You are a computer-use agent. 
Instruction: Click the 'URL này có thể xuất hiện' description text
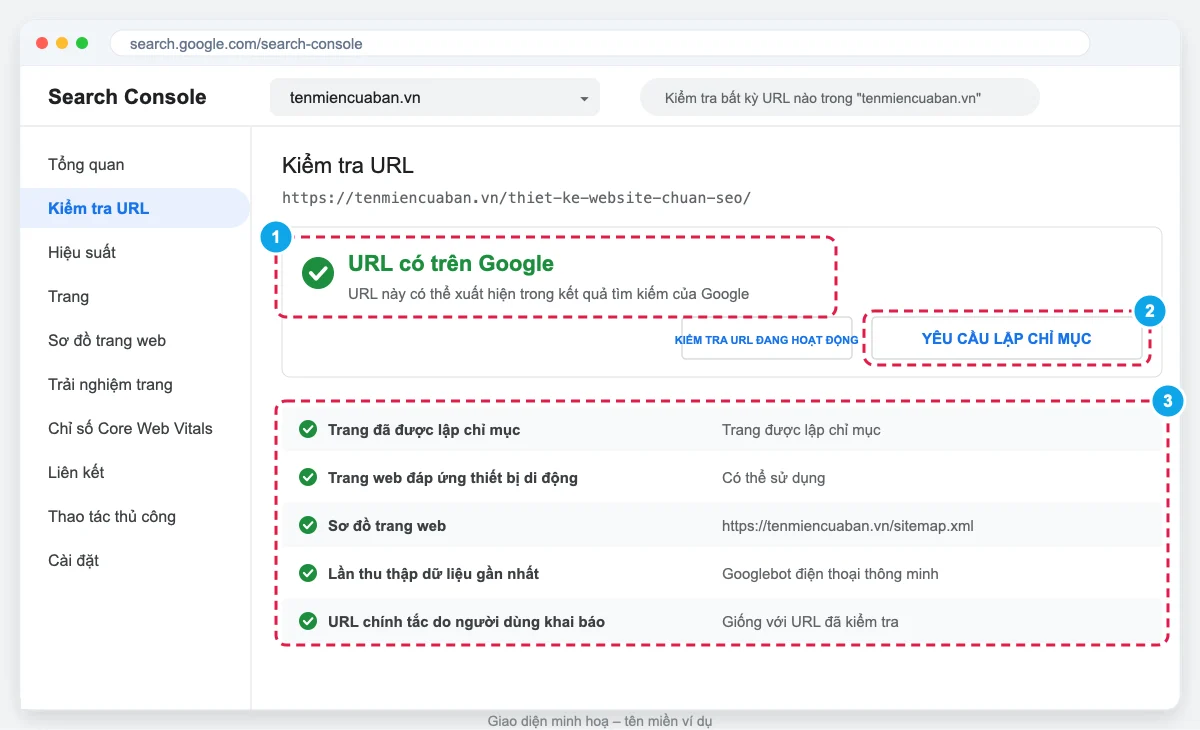(548, 294)
